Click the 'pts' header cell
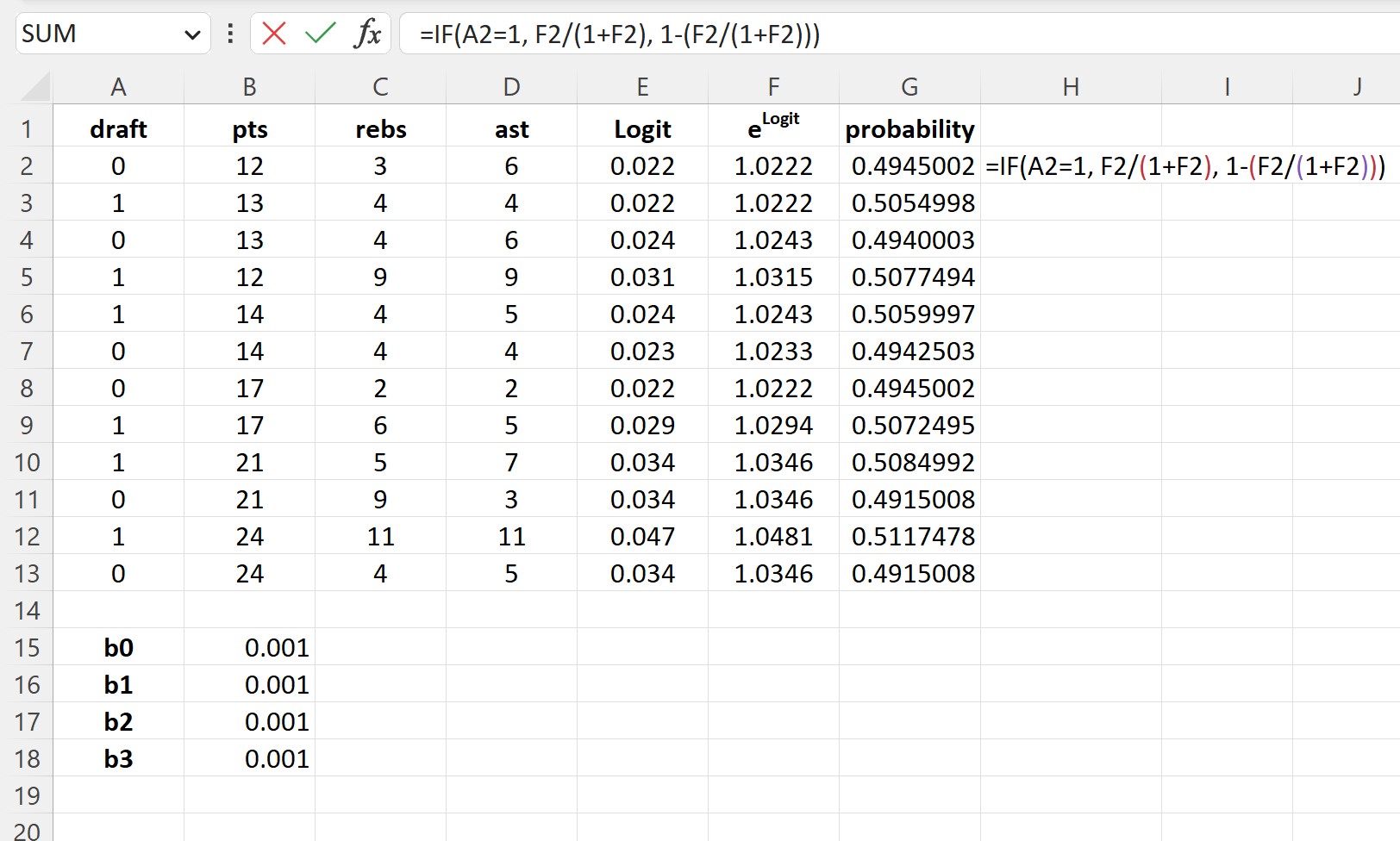The image size is (1400, 841). click(249, 128)
